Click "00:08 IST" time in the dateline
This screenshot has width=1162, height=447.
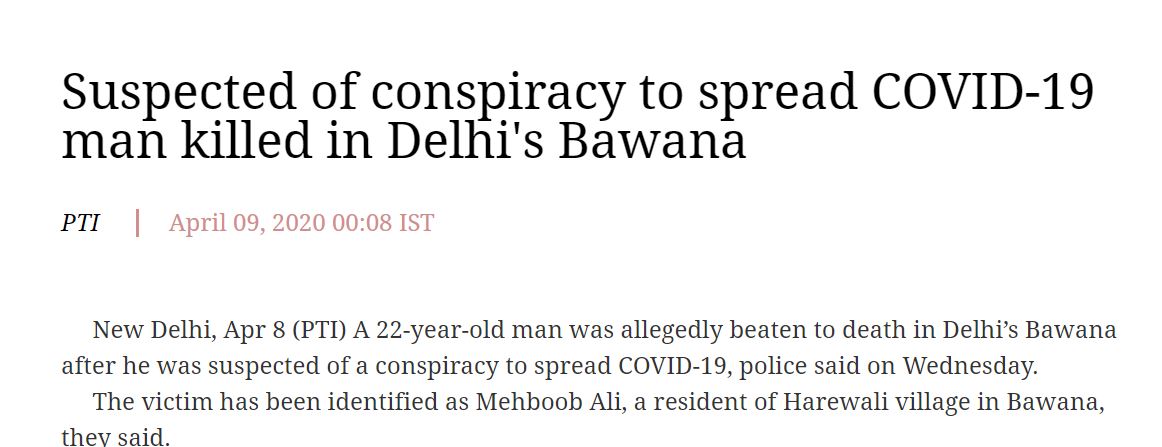tap(383, 222)
